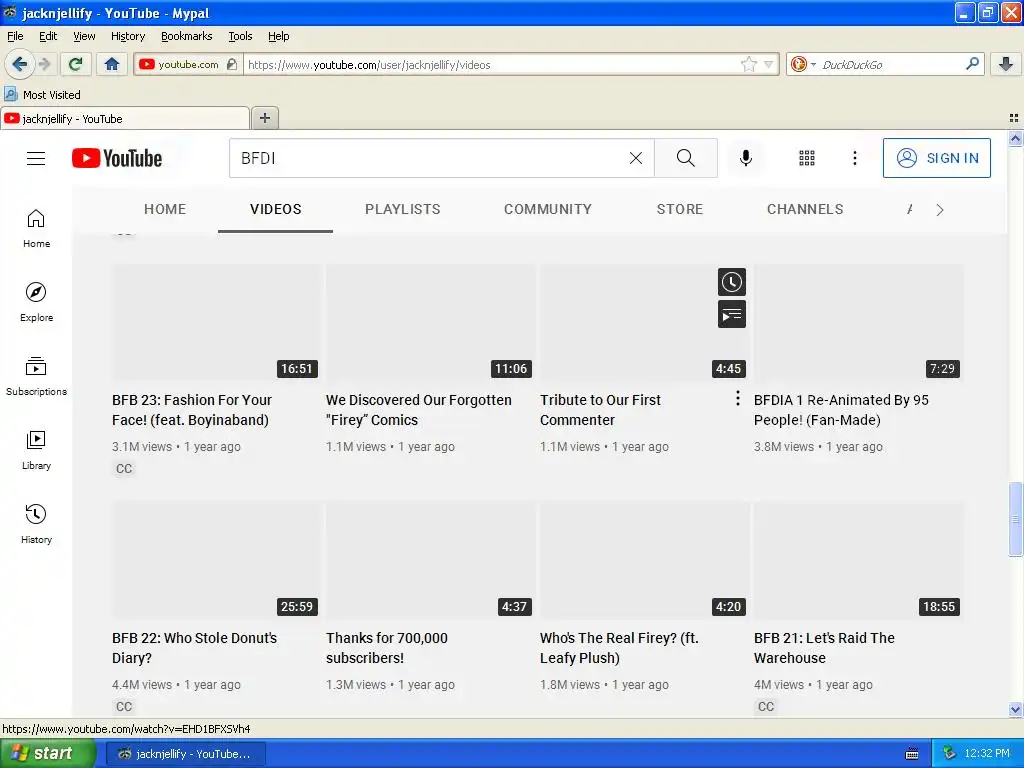Switch to the CHANNELS tab
1024x768 pixels.
point(805,209)
